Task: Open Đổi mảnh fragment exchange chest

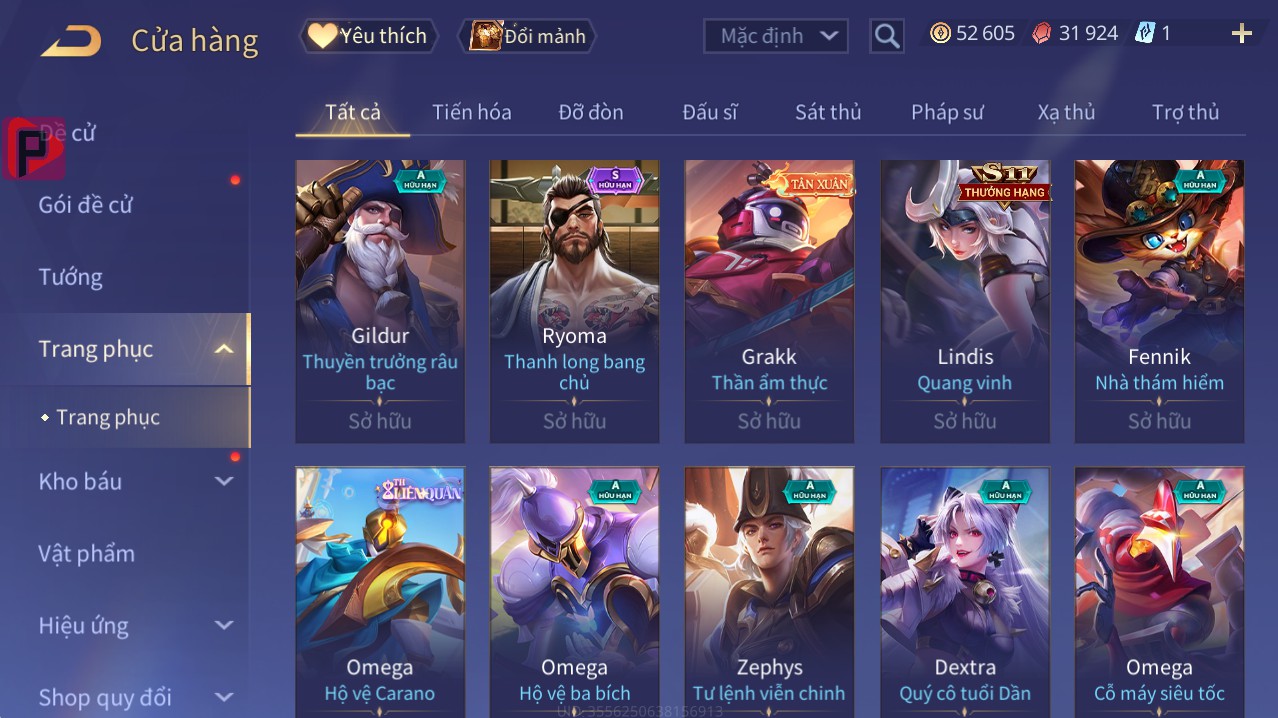Action: click(x=527, y=36)
